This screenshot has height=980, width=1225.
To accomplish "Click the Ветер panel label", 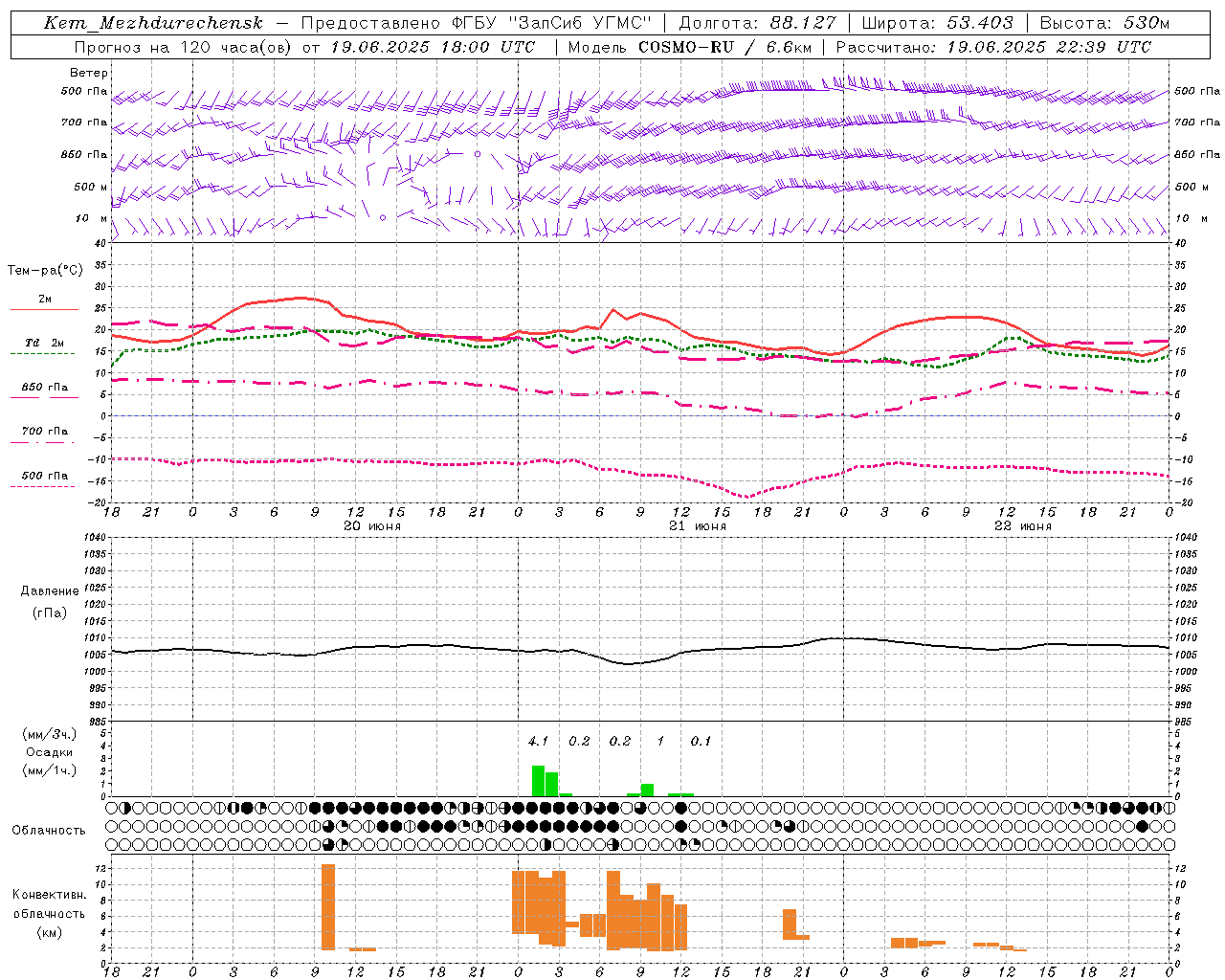I will coord(89,73).
